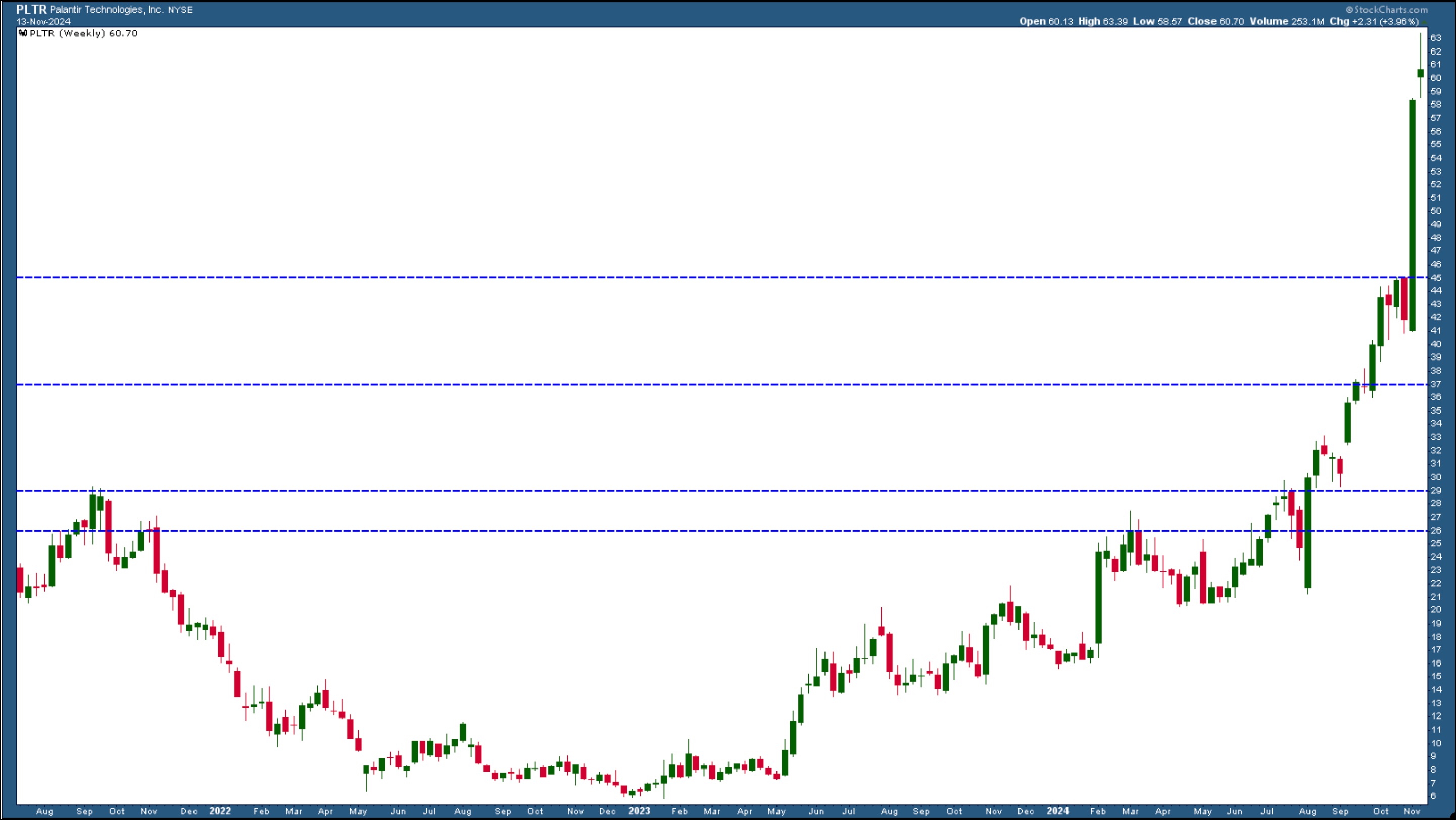Image resolution: width=1456 pixels, height=820 pixels.
Task: Click the 2022 year label on time axis
Action: pos(220,811)
